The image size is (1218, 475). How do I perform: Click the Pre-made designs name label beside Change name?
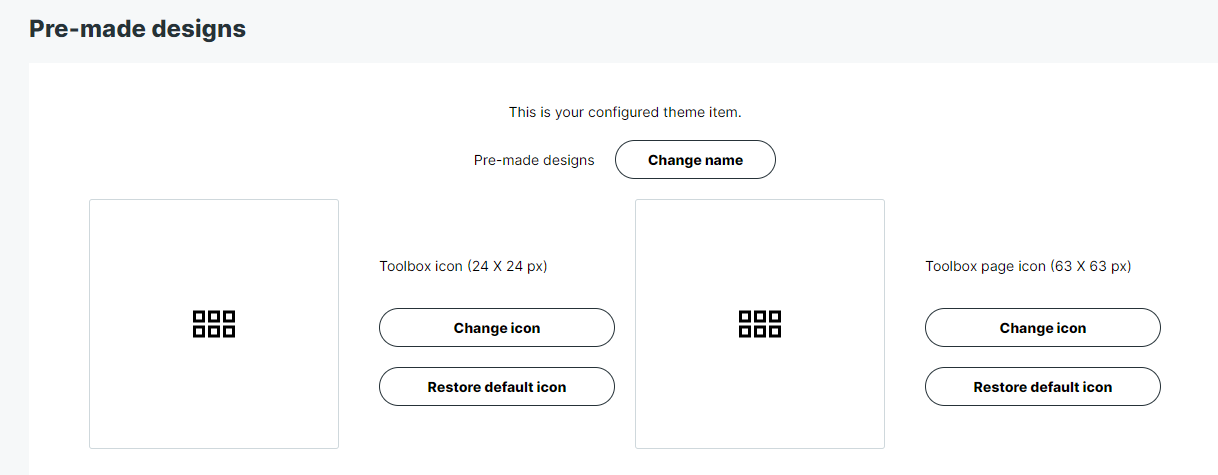click(534, 160)
